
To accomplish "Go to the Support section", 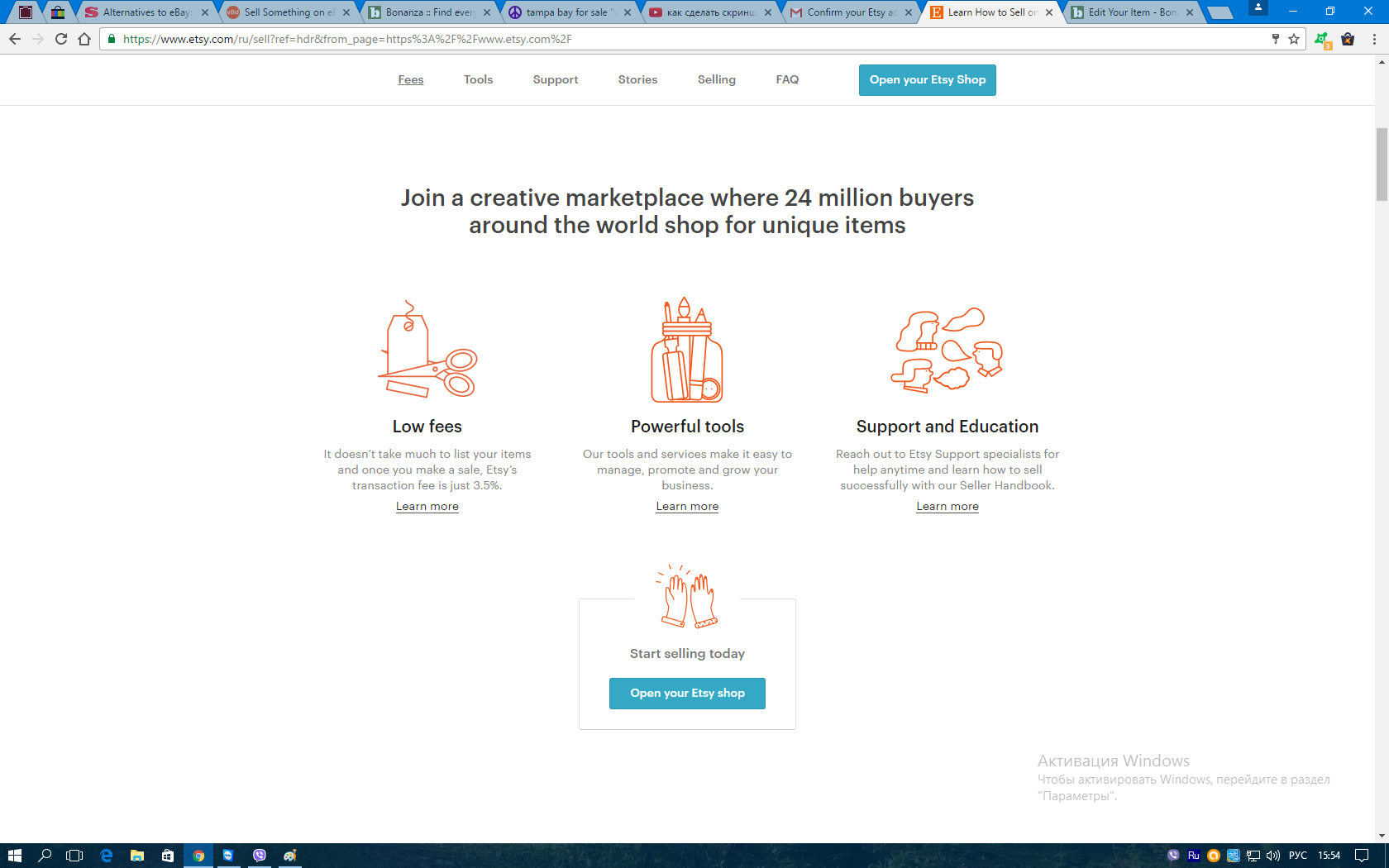I will tap(556, 79).
